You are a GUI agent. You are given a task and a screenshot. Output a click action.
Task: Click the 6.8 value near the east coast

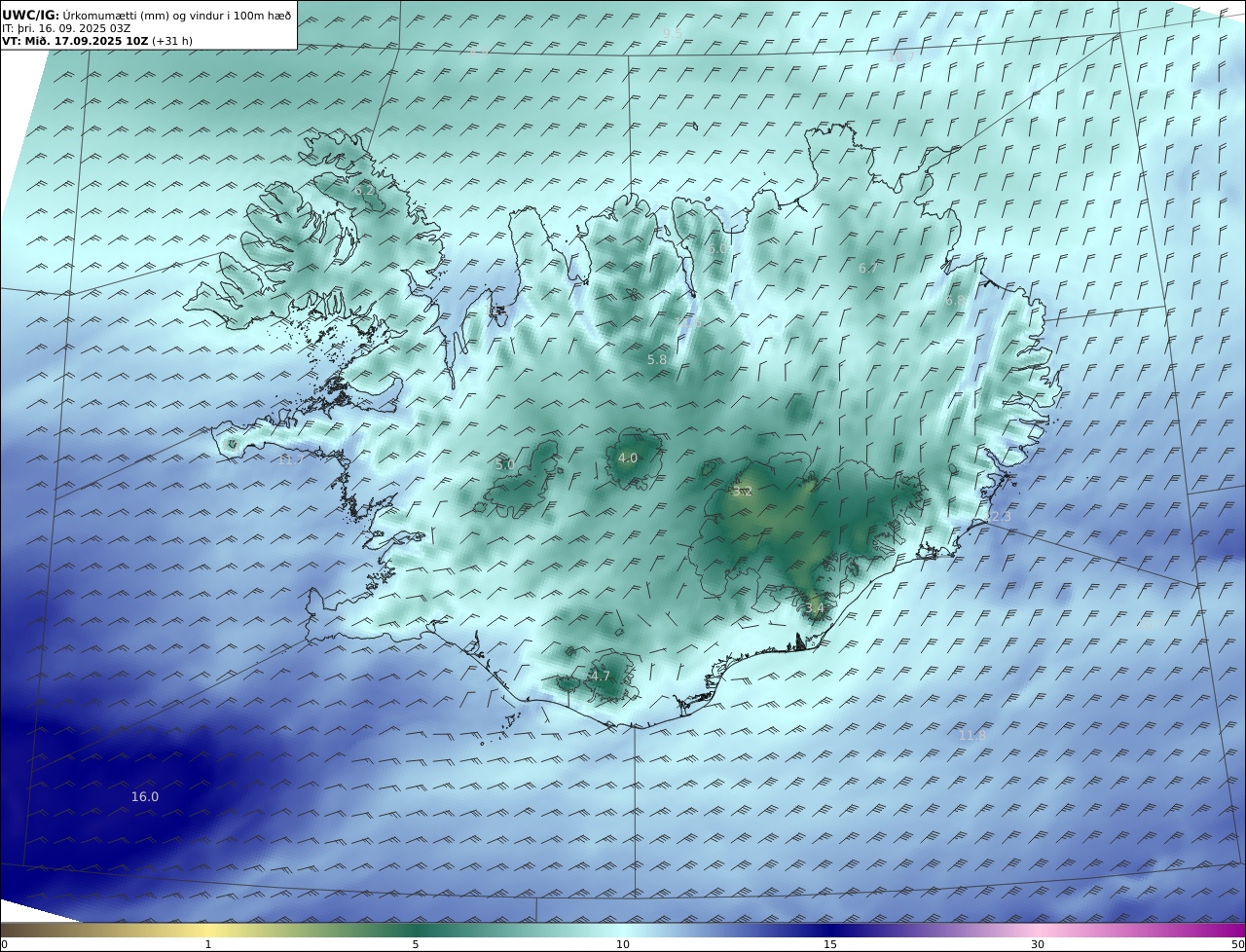[955, 301]
